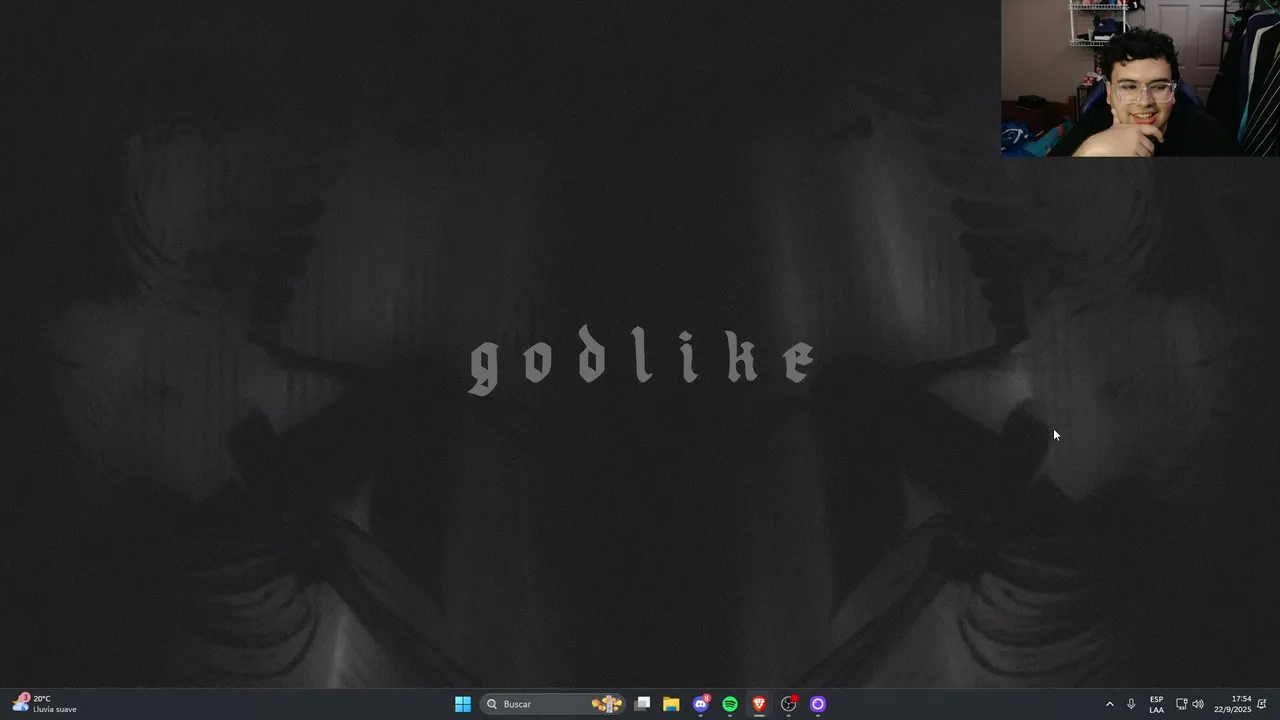Open Discord from the taskbar

point(701,704)
